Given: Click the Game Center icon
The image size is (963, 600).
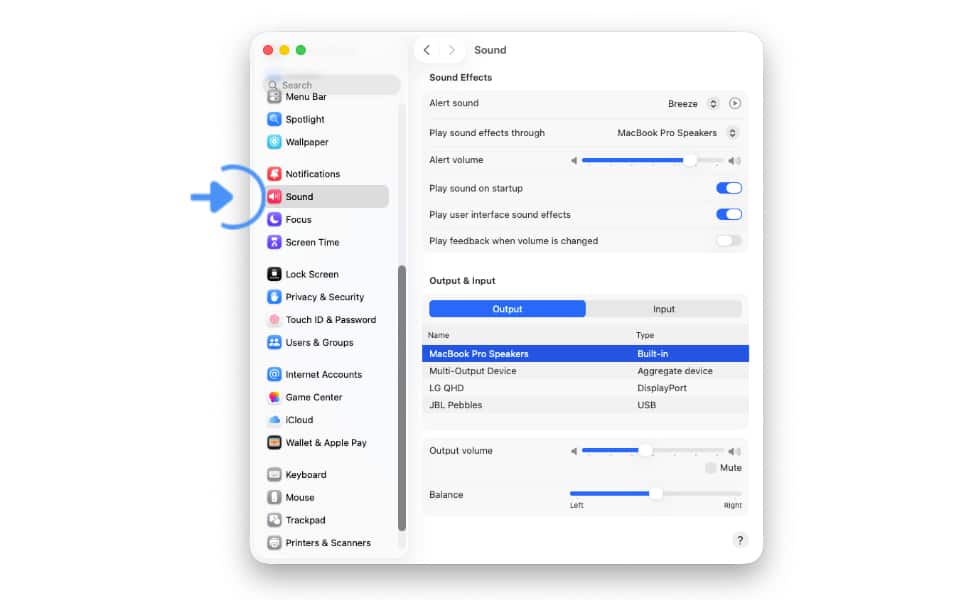Looking at the screenshot, I should [x=274, y=397].
